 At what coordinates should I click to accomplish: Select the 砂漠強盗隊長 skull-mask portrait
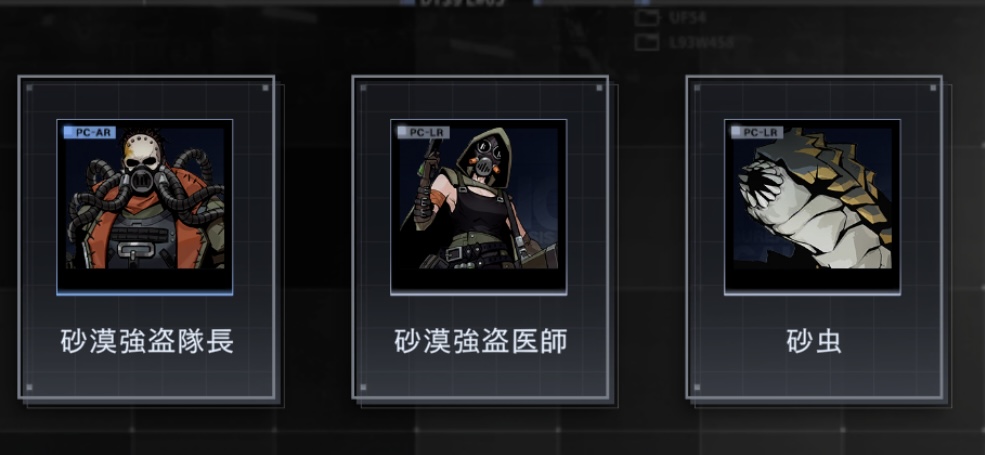(x=144, y=206)
